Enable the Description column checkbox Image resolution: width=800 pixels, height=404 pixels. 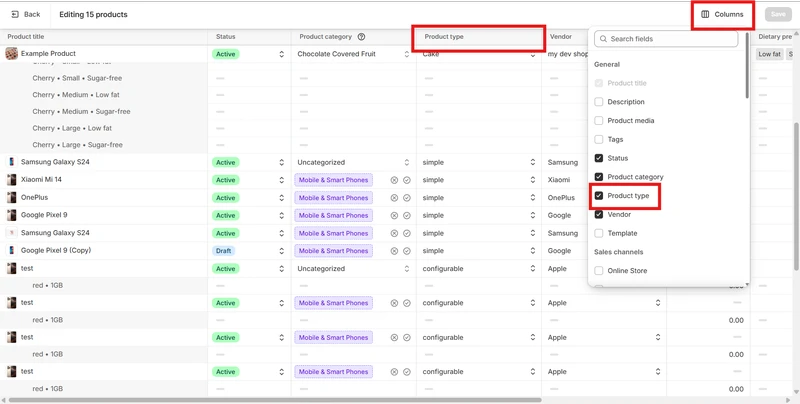[x=599, y=102]
